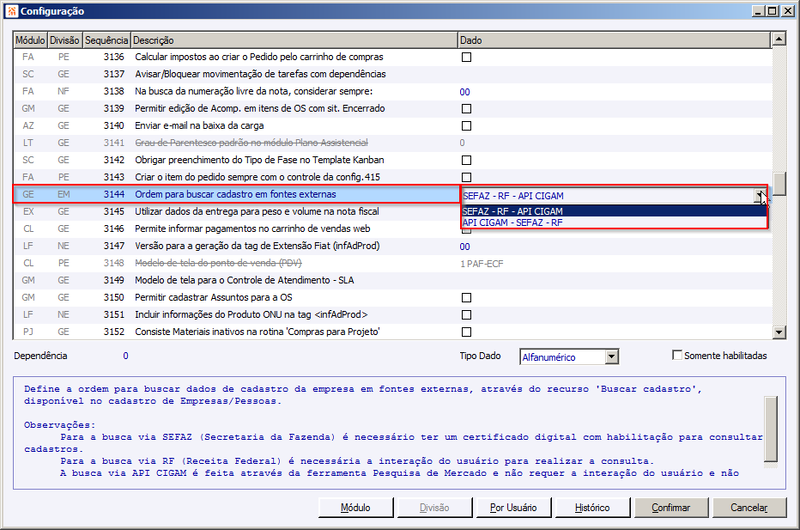Click the description text scrollbar thumb

[771, 429]
